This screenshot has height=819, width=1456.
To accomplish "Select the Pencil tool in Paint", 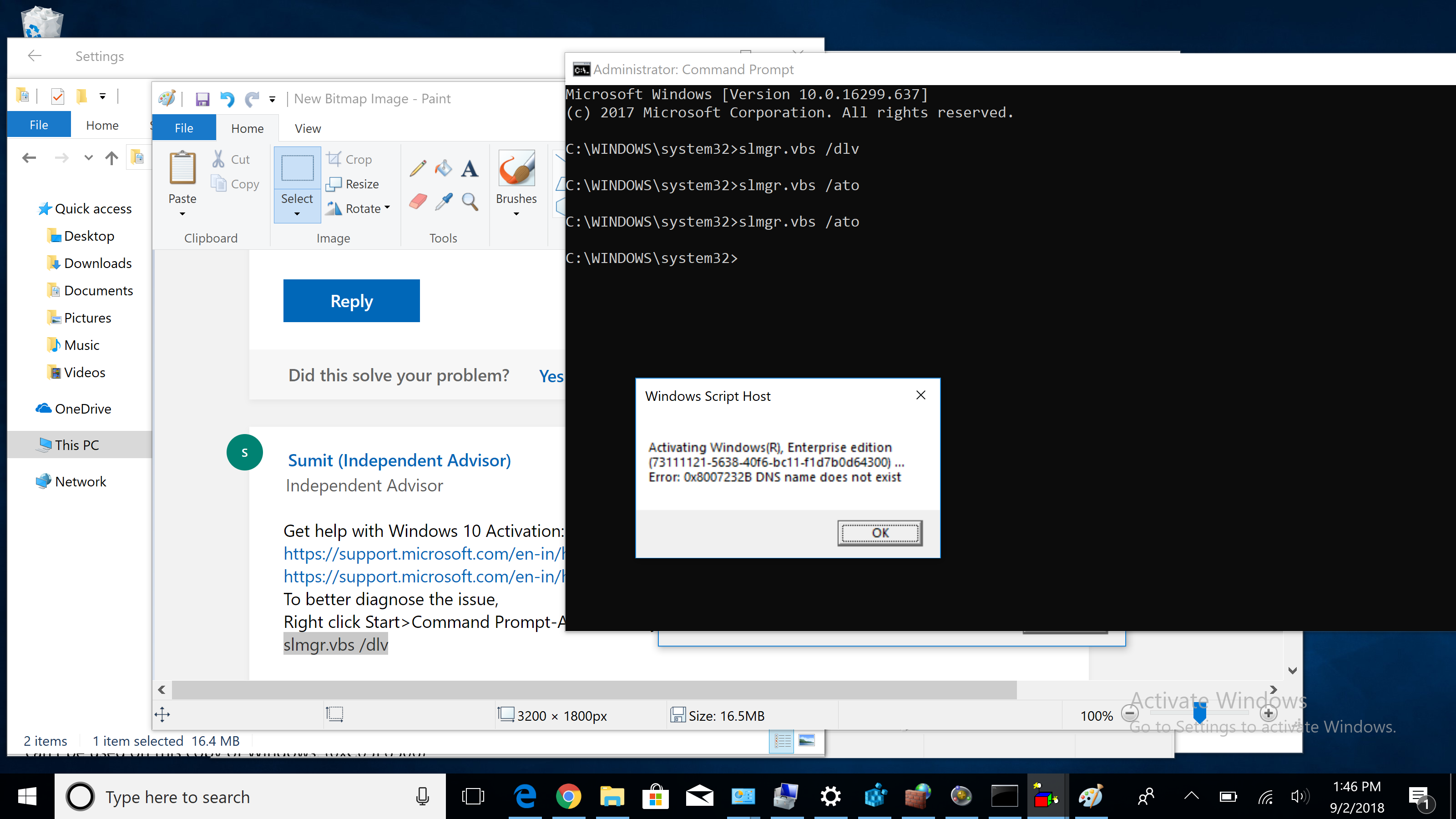I will pyautogui.click(x=418, y=168).
